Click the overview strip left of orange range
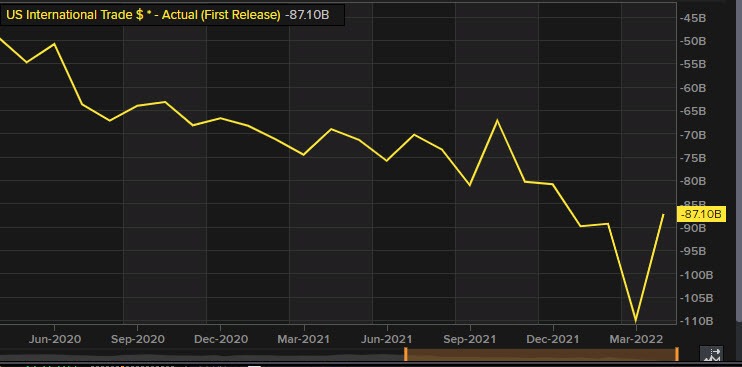Image resolution: width=742 pixels, height=367 pixels. 202,354
